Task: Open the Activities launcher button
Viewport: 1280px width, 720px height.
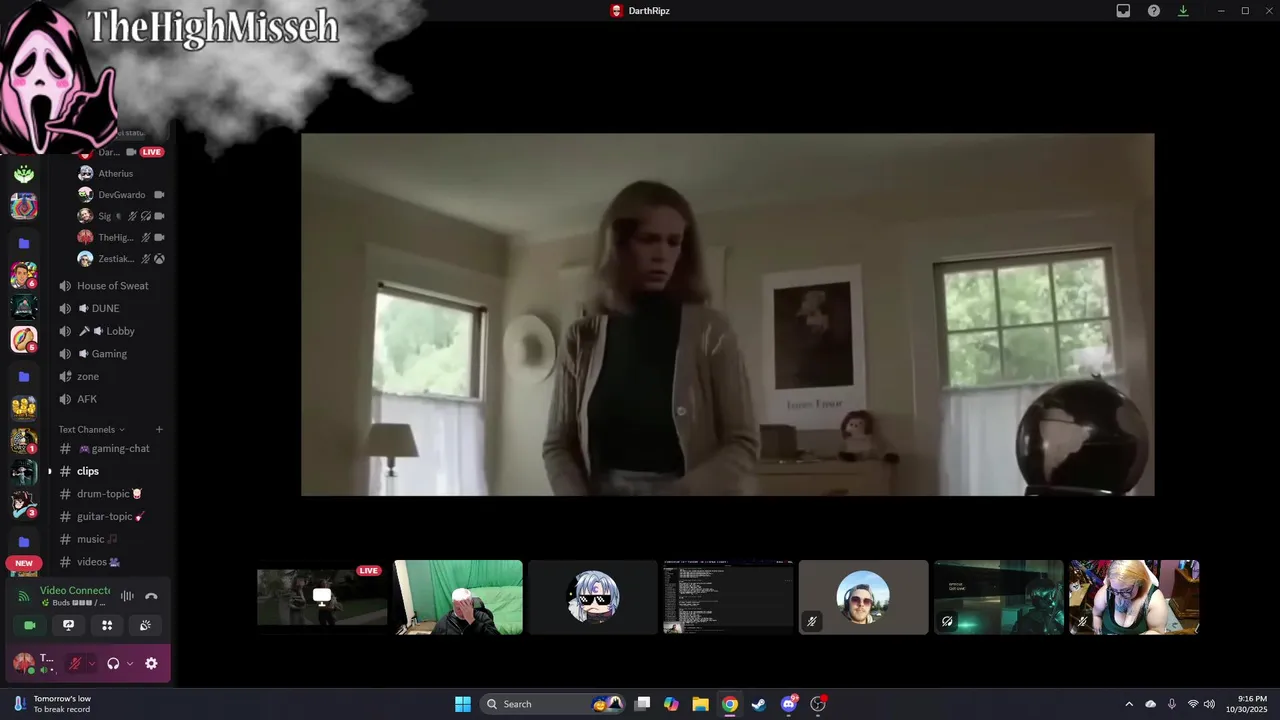Action: (107, 625)
